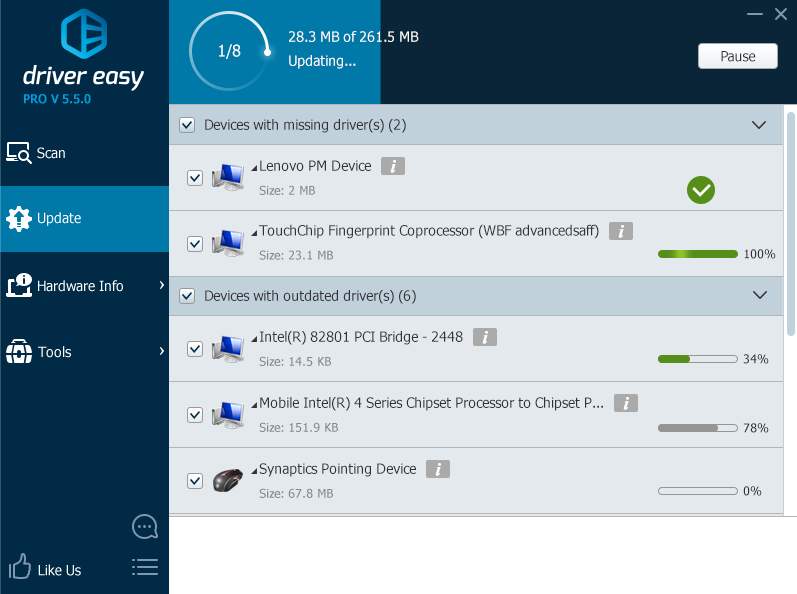Toggle 'Devices with missing driver(s)' group checkbox
The image size is (797, 594).
coord(186,125)
